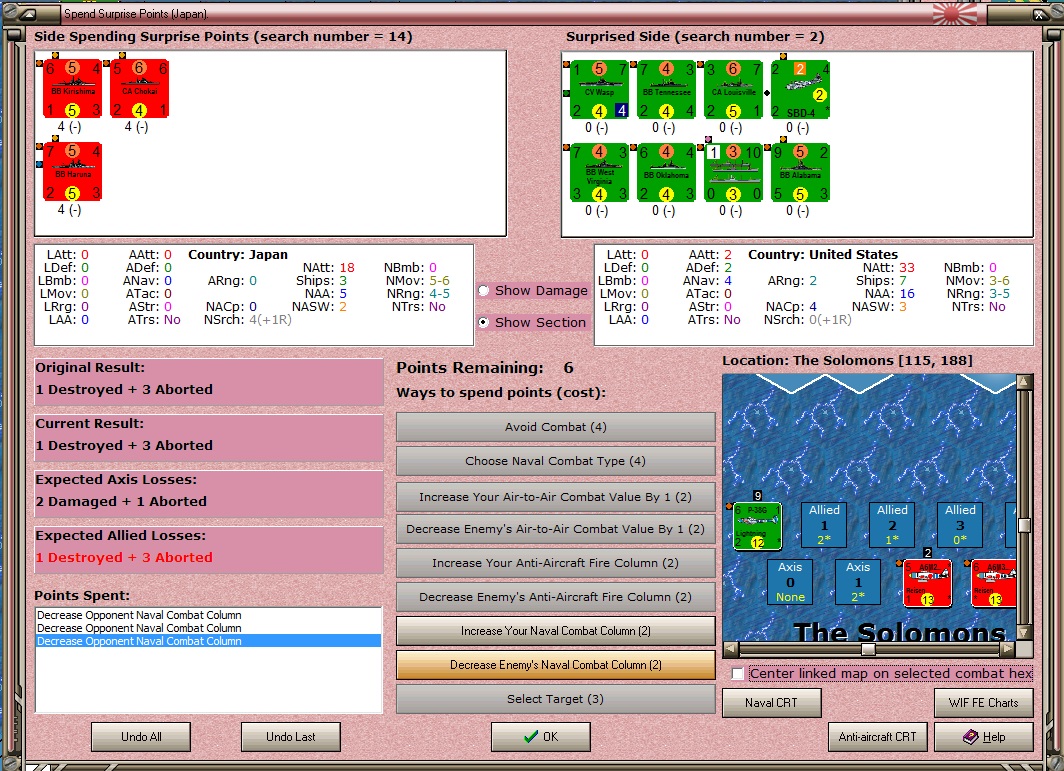Click the Points Remaining value 6

pyautogui.click(x=569, y=368)
